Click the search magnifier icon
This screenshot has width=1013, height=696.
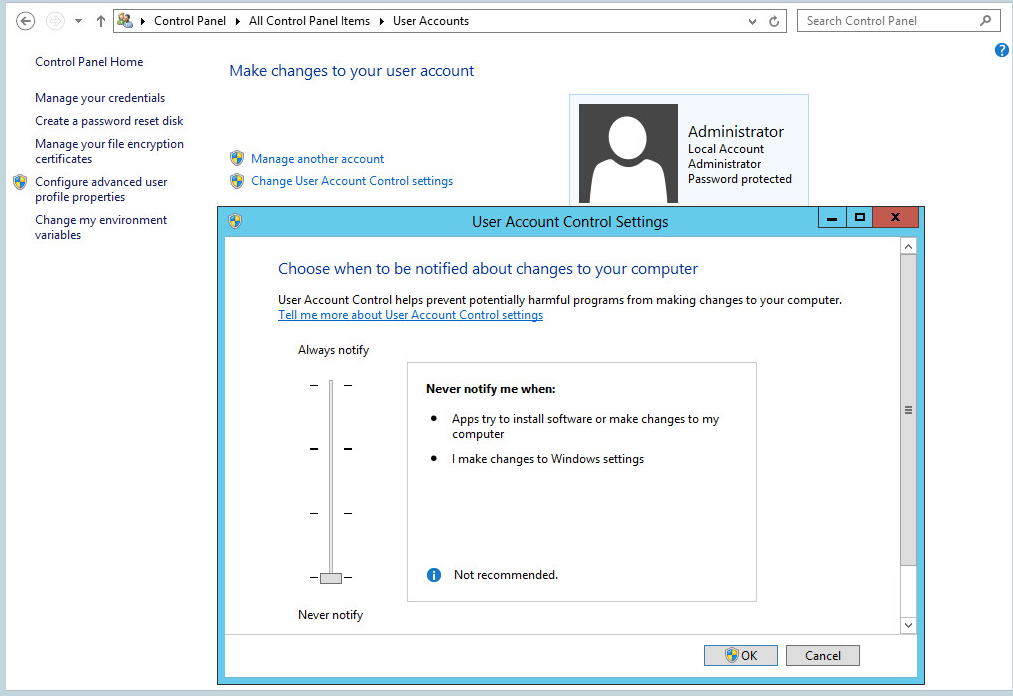click(x=986, y=21)
